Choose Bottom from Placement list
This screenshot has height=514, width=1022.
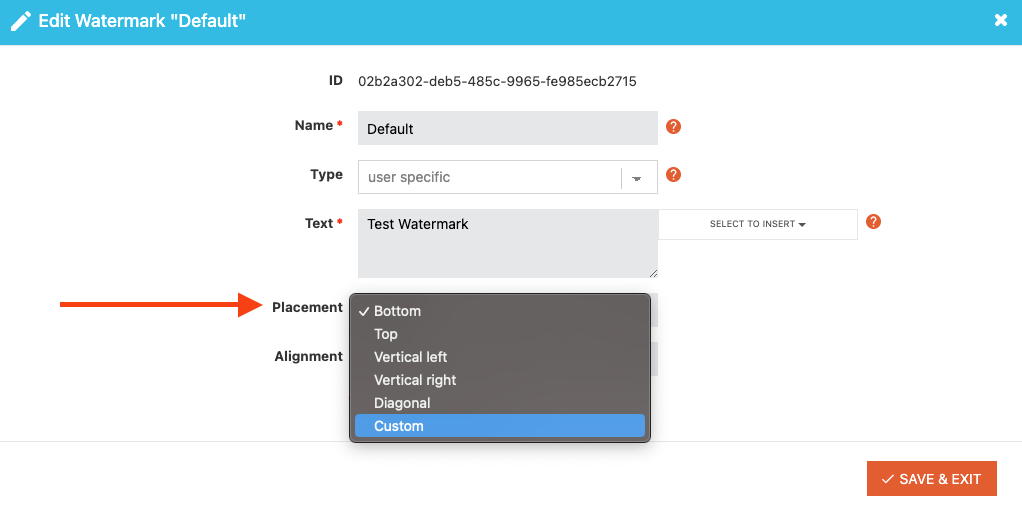(500, 311)
